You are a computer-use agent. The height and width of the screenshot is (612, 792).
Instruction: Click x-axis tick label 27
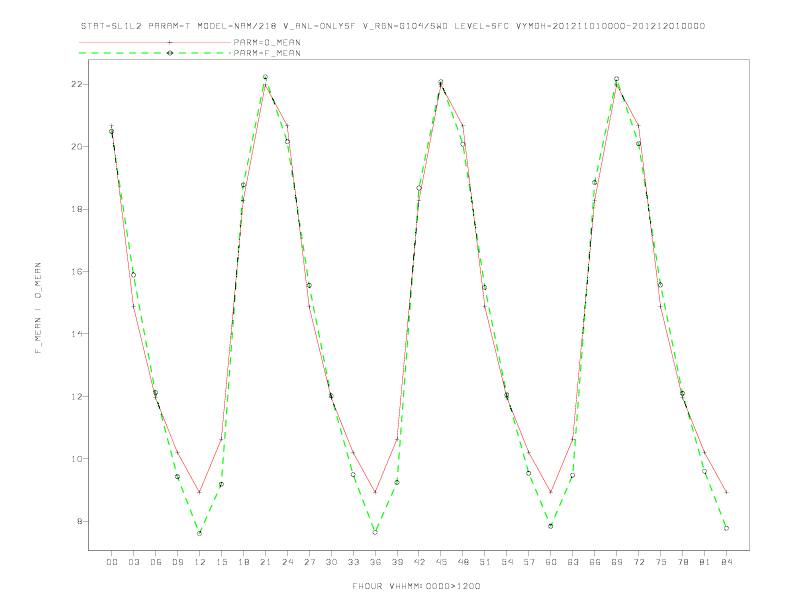point(309,562)
